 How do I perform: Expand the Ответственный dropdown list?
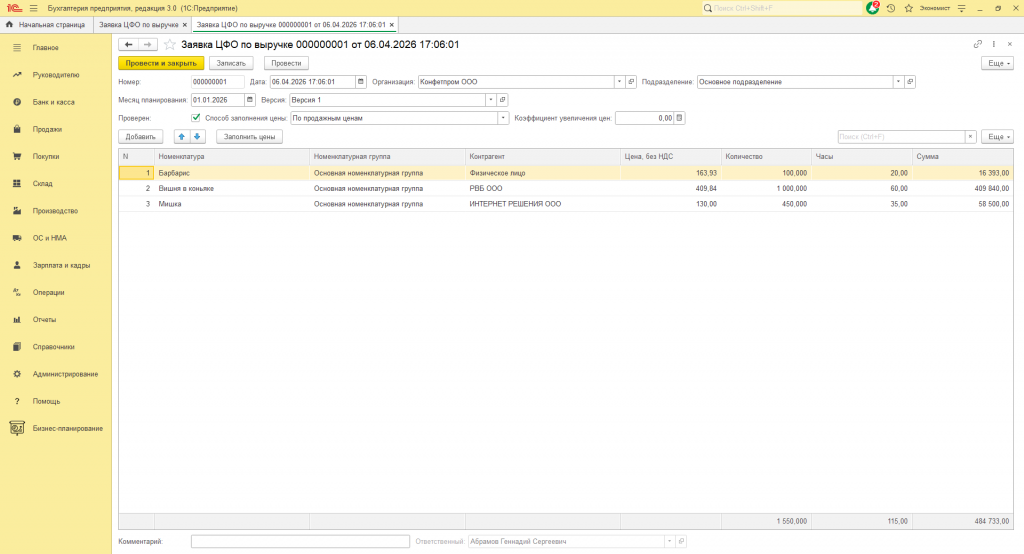point(669,542)
